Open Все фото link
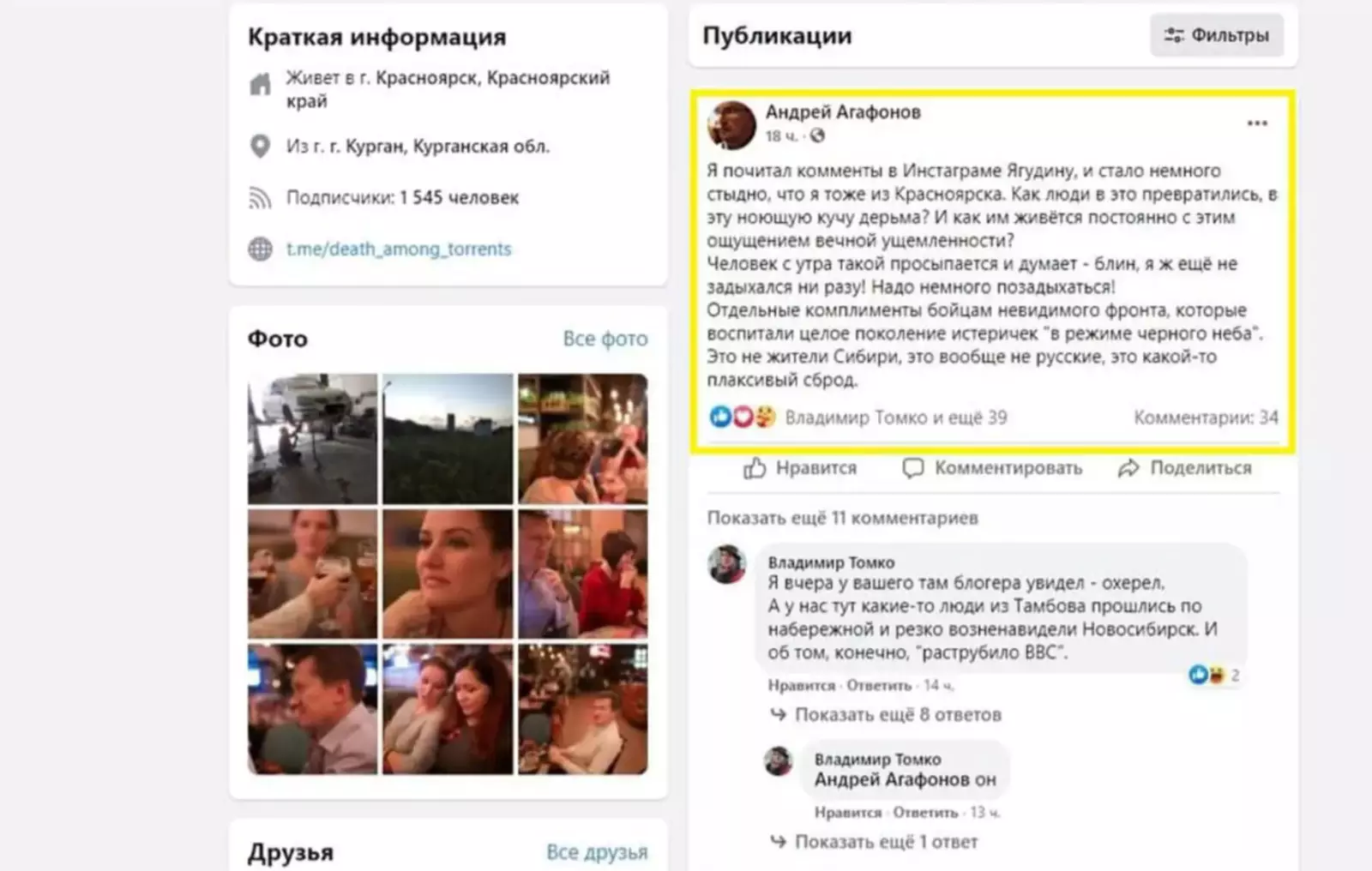This screenshot has height=871, width=1372. pos(605,339)
